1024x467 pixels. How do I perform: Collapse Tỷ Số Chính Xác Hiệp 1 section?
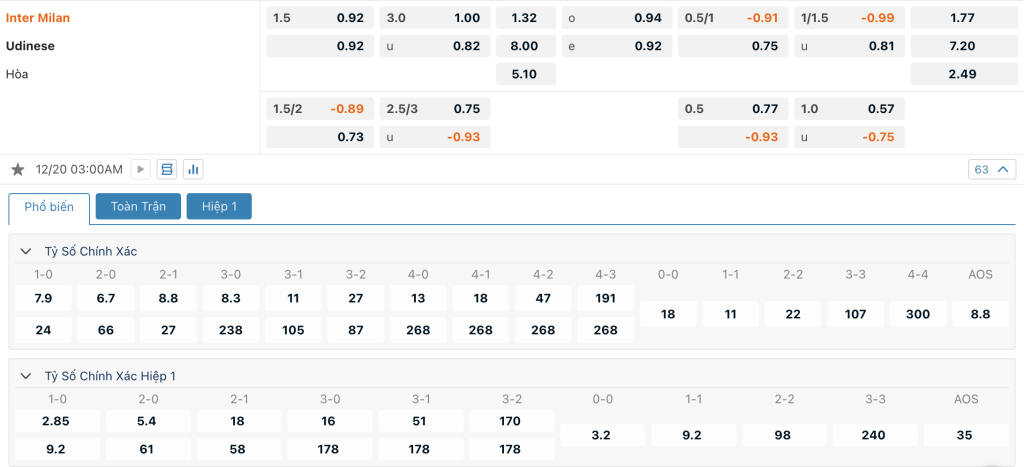26,376
